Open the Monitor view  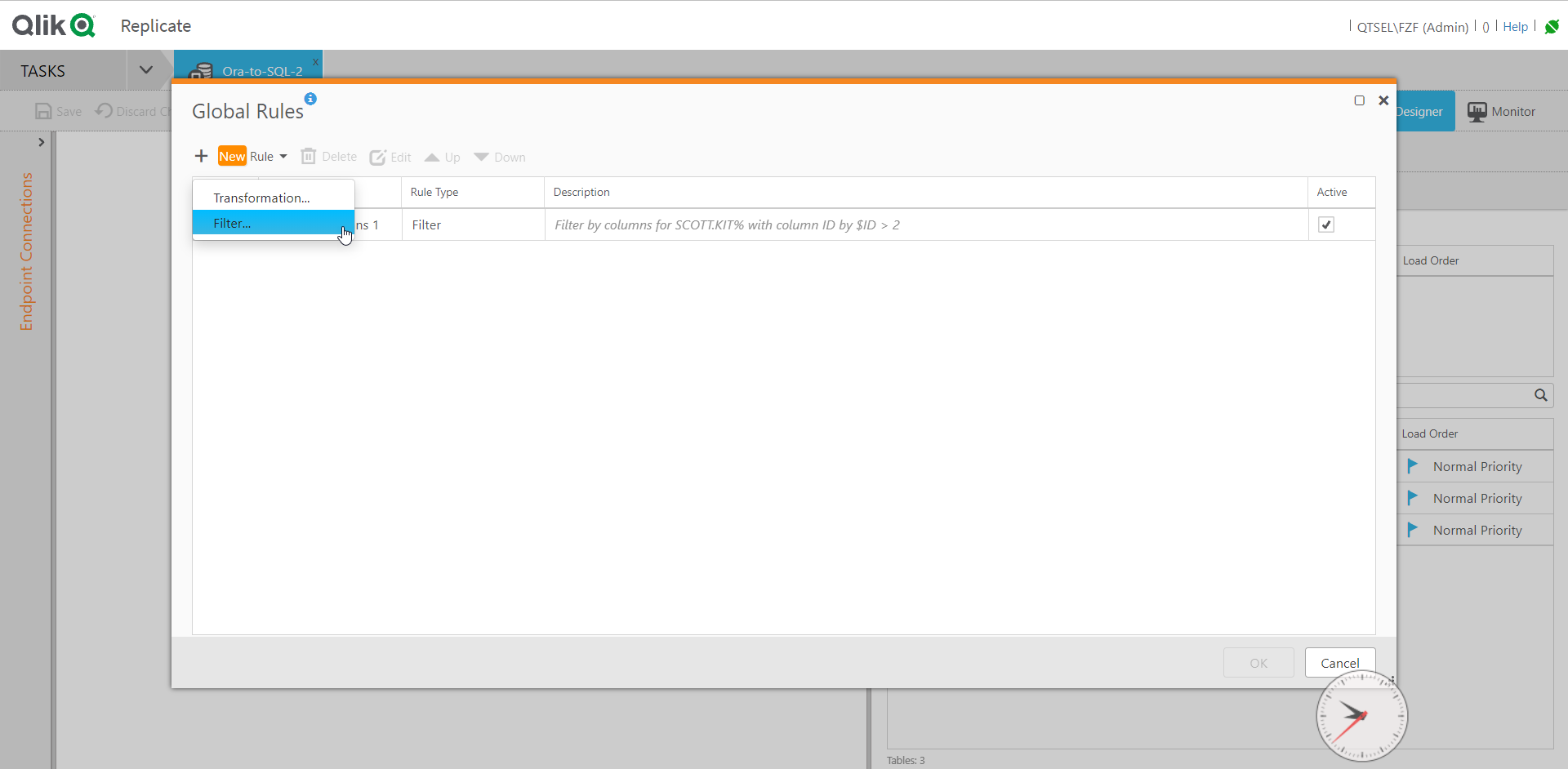pos(1501,111)
